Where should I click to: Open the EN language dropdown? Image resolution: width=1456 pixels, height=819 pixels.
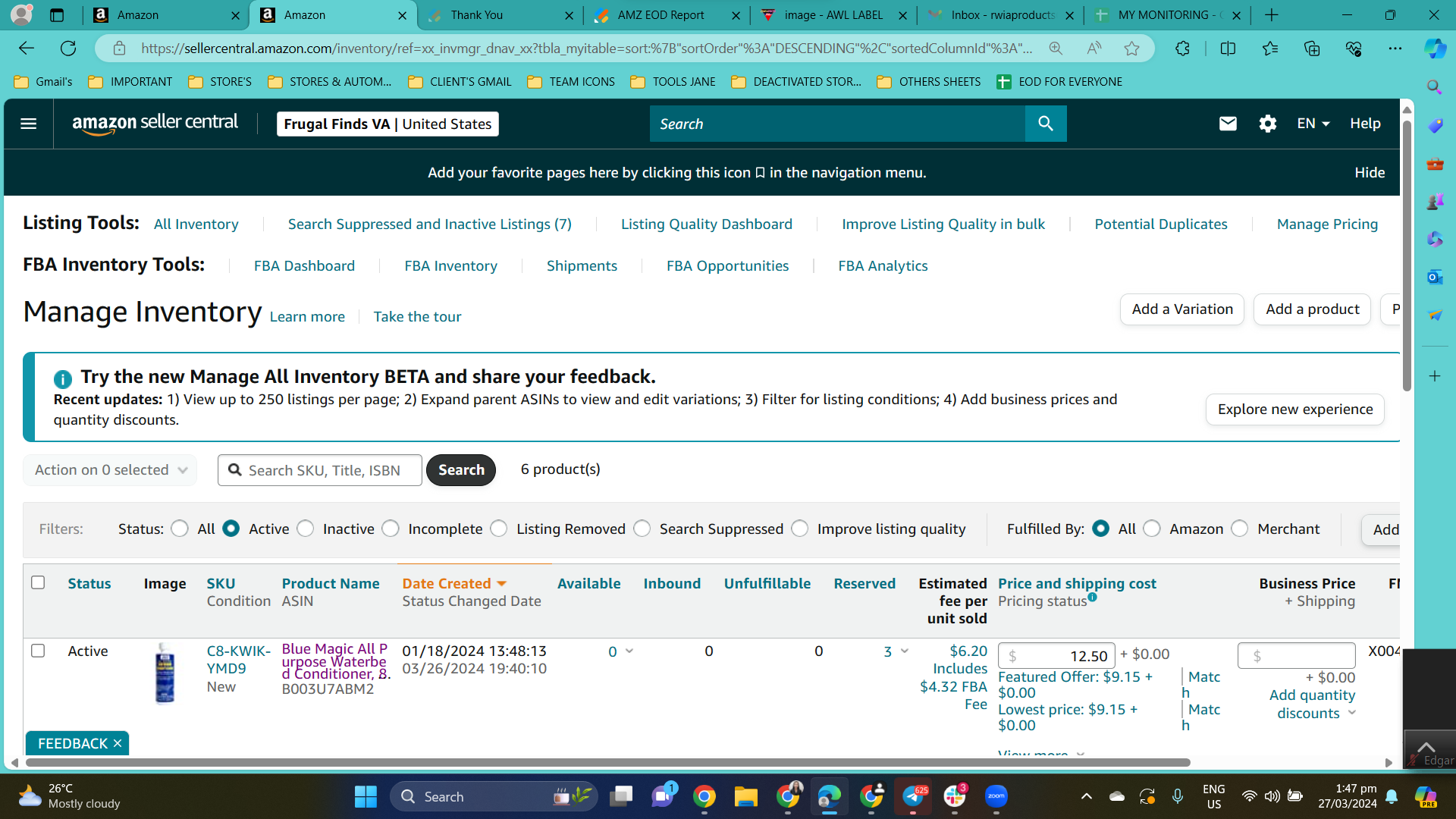1313,124
